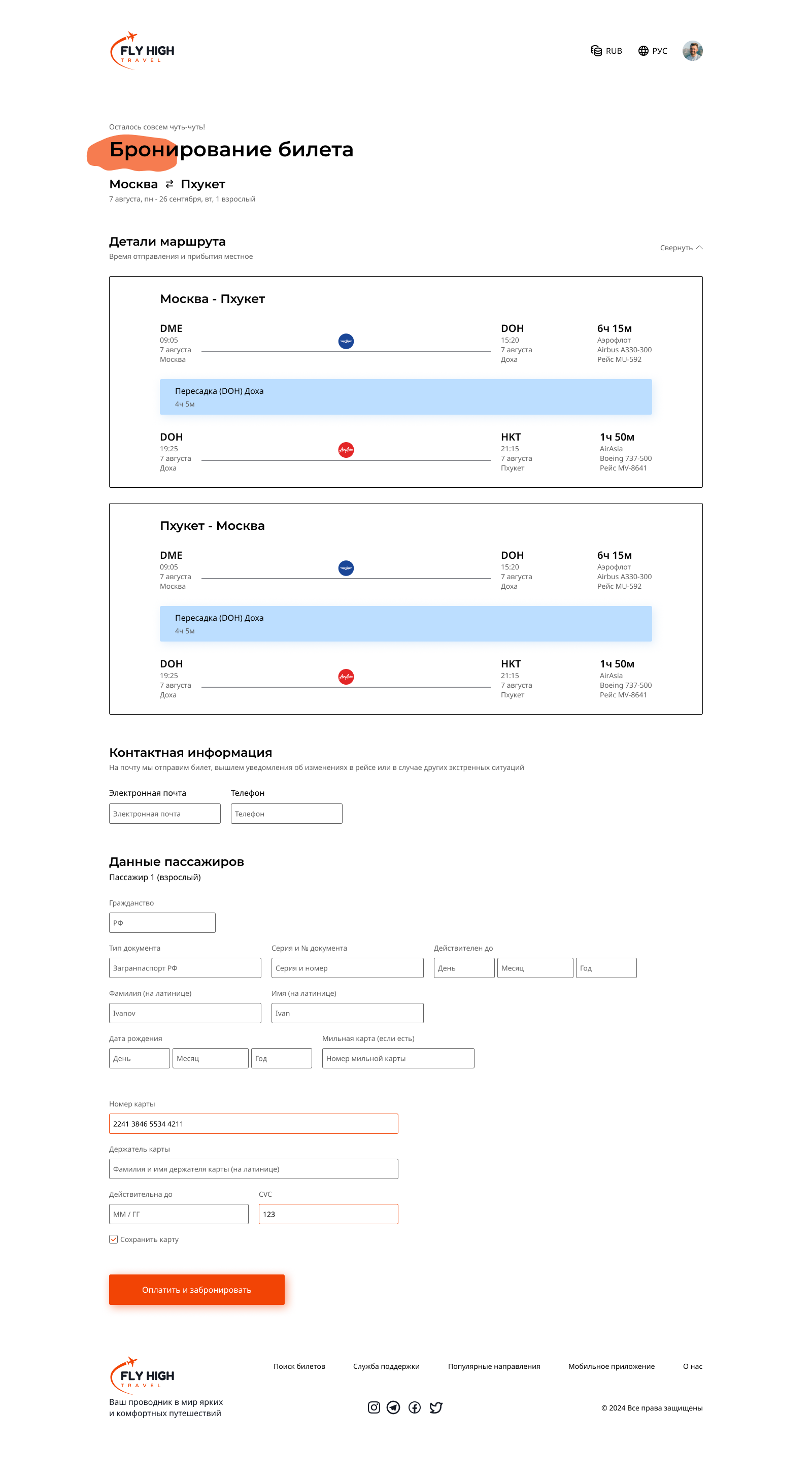Click the Рейс MU-592 text in Пхукет - Москва card
The width and height of the screenshot is (812, 1479).
click(x=619, y=586)
